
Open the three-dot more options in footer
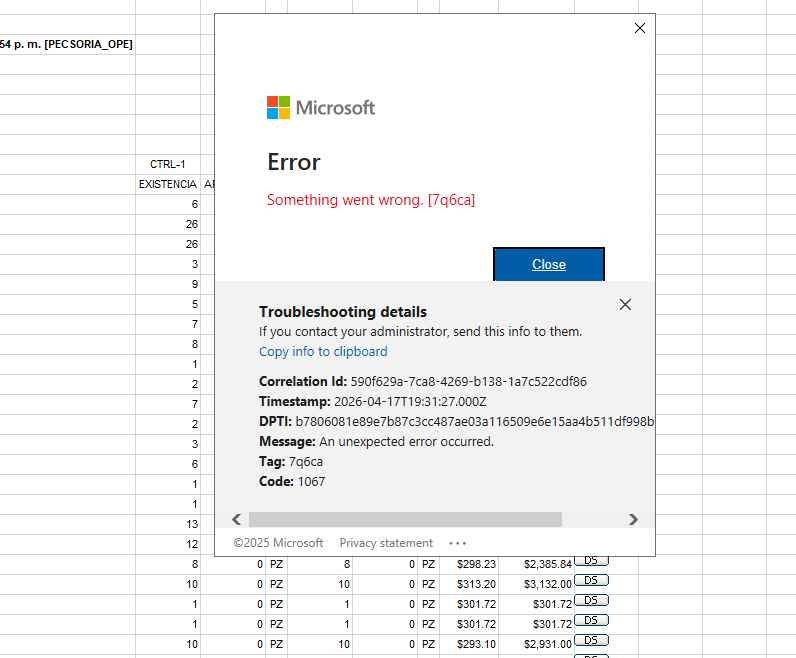(458, 543)
